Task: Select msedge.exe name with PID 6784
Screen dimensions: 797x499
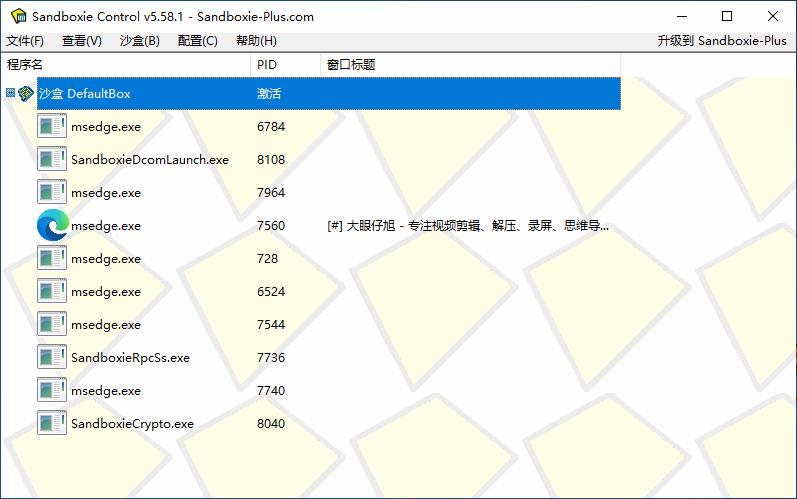Action: click(x=106, y=127)
